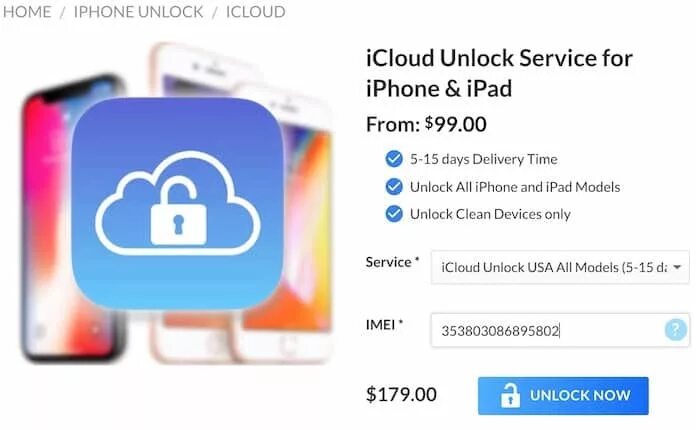
Task: Click the Service field label
Action: tap(392, 262)
